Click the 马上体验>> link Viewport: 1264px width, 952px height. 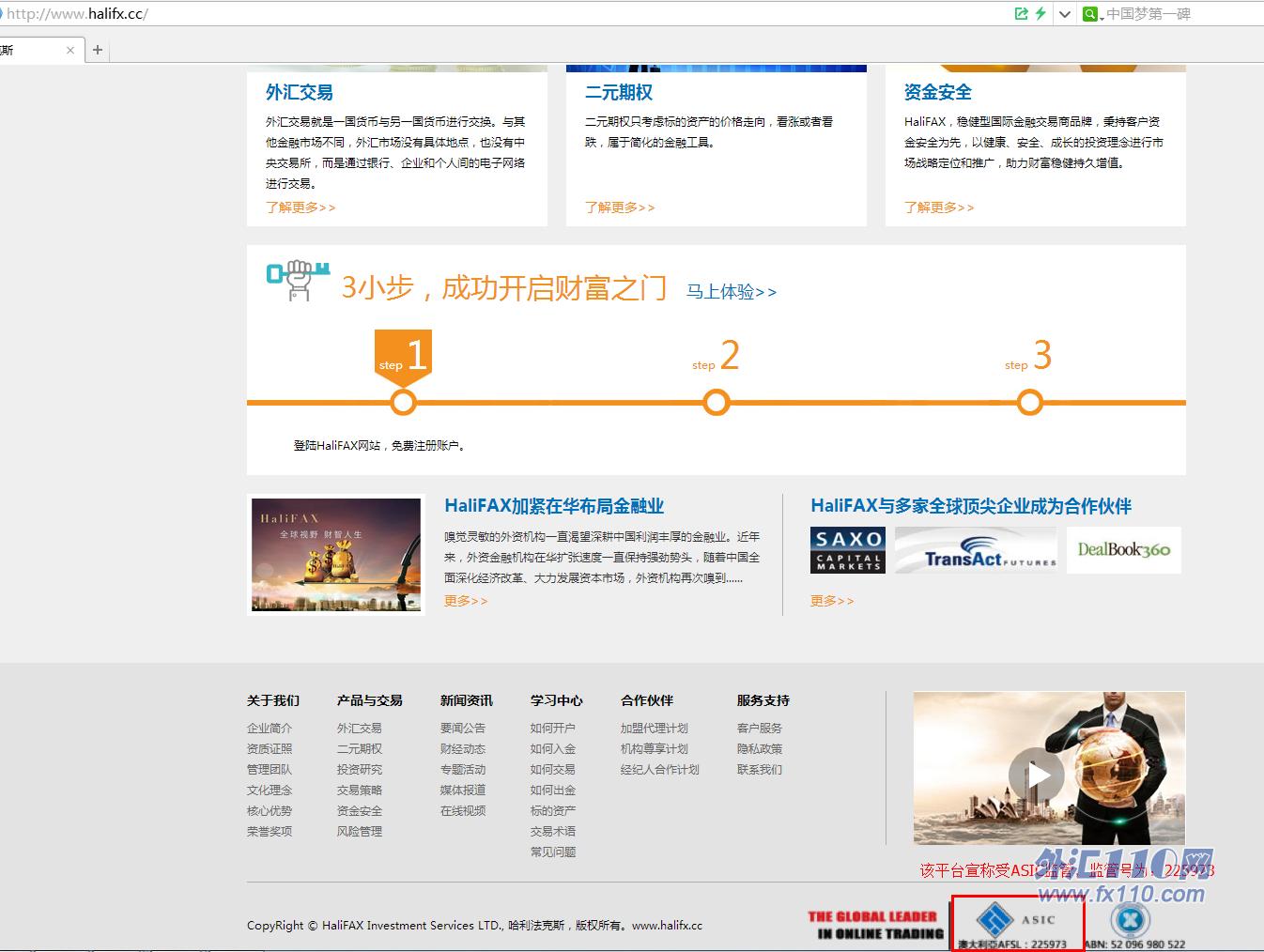(732, 292)
